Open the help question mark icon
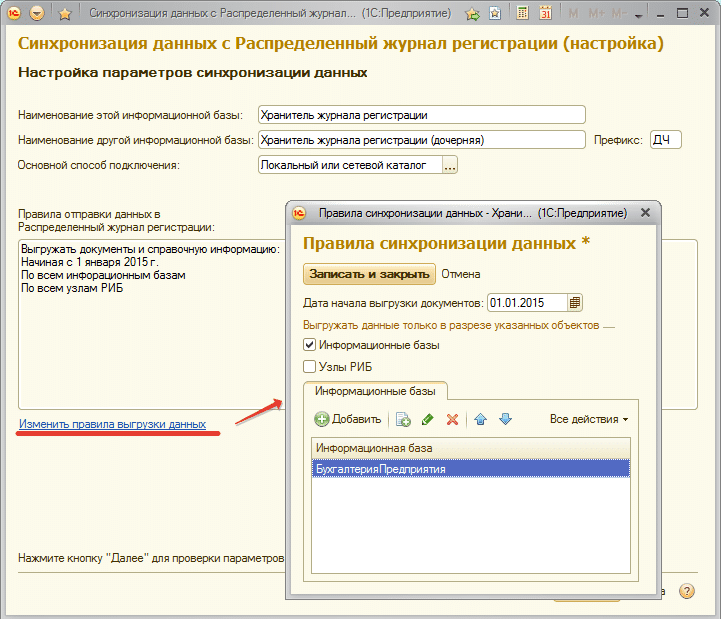This screenshot has width=721, height=619. (x=687, y=591)
